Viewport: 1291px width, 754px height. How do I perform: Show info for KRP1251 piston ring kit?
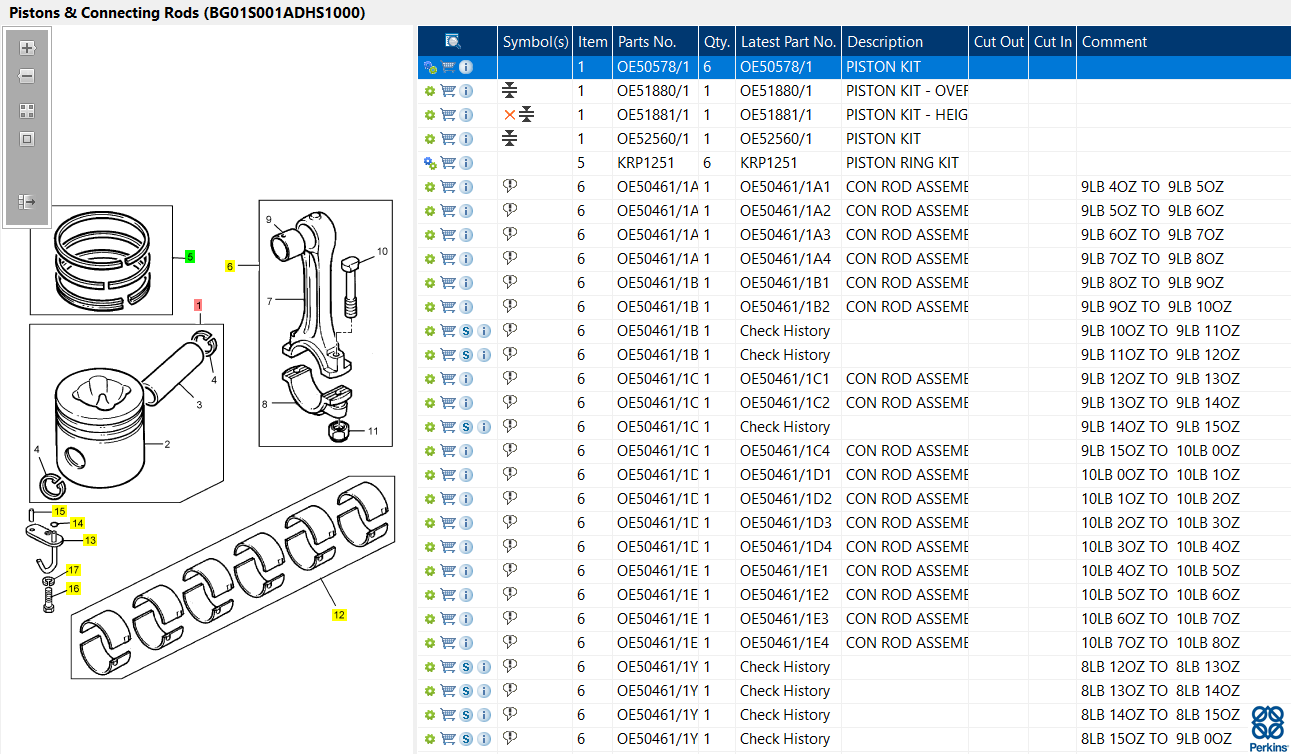click(x=466, y=163)
